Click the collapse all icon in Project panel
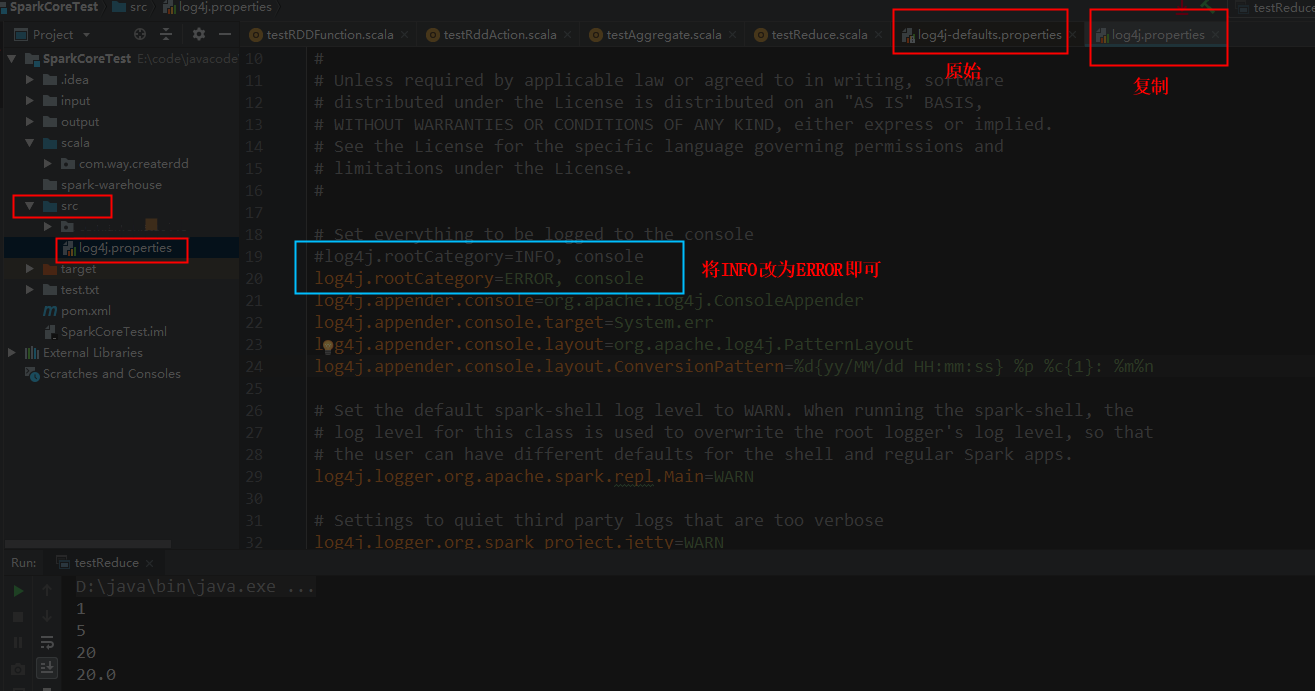This screenshot has height=691, width=1315. coord(166,34)
